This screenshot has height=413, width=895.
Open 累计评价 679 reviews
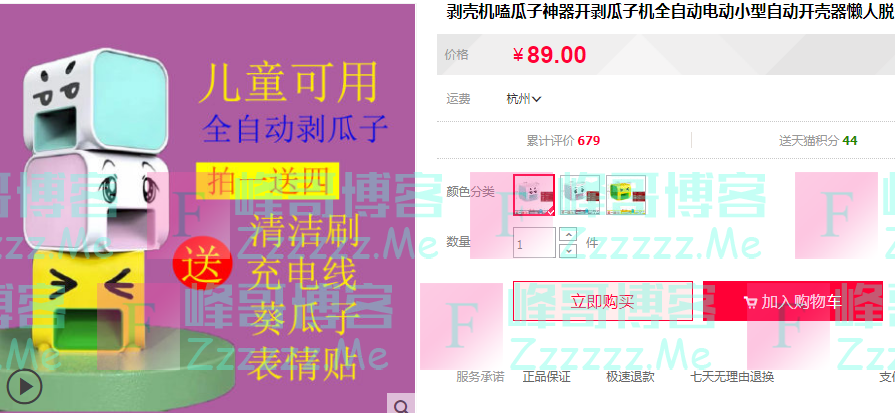(x=563, y=140)
